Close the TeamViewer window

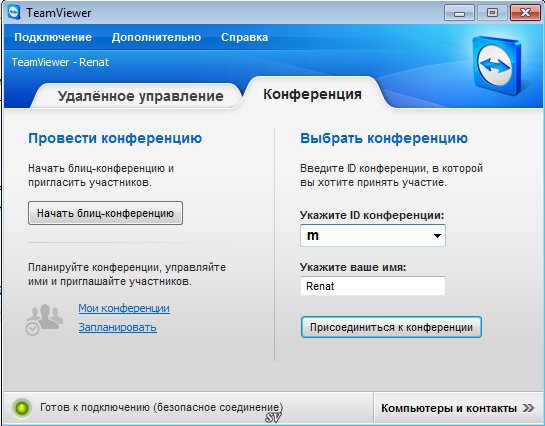[x=526, y=13]
